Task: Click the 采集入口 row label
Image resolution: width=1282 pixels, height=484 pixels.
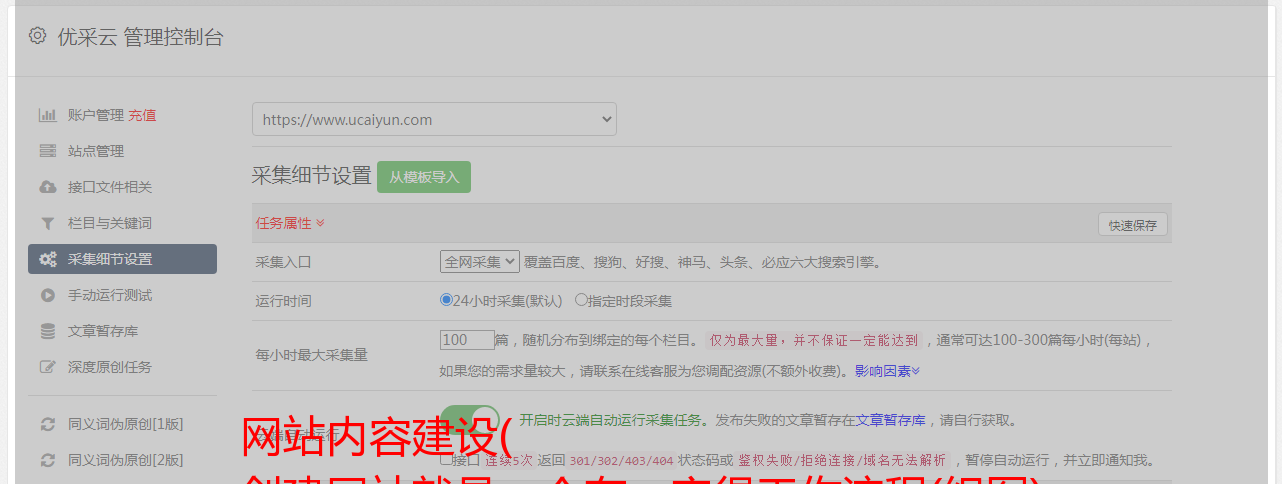Action: (284, 262)
